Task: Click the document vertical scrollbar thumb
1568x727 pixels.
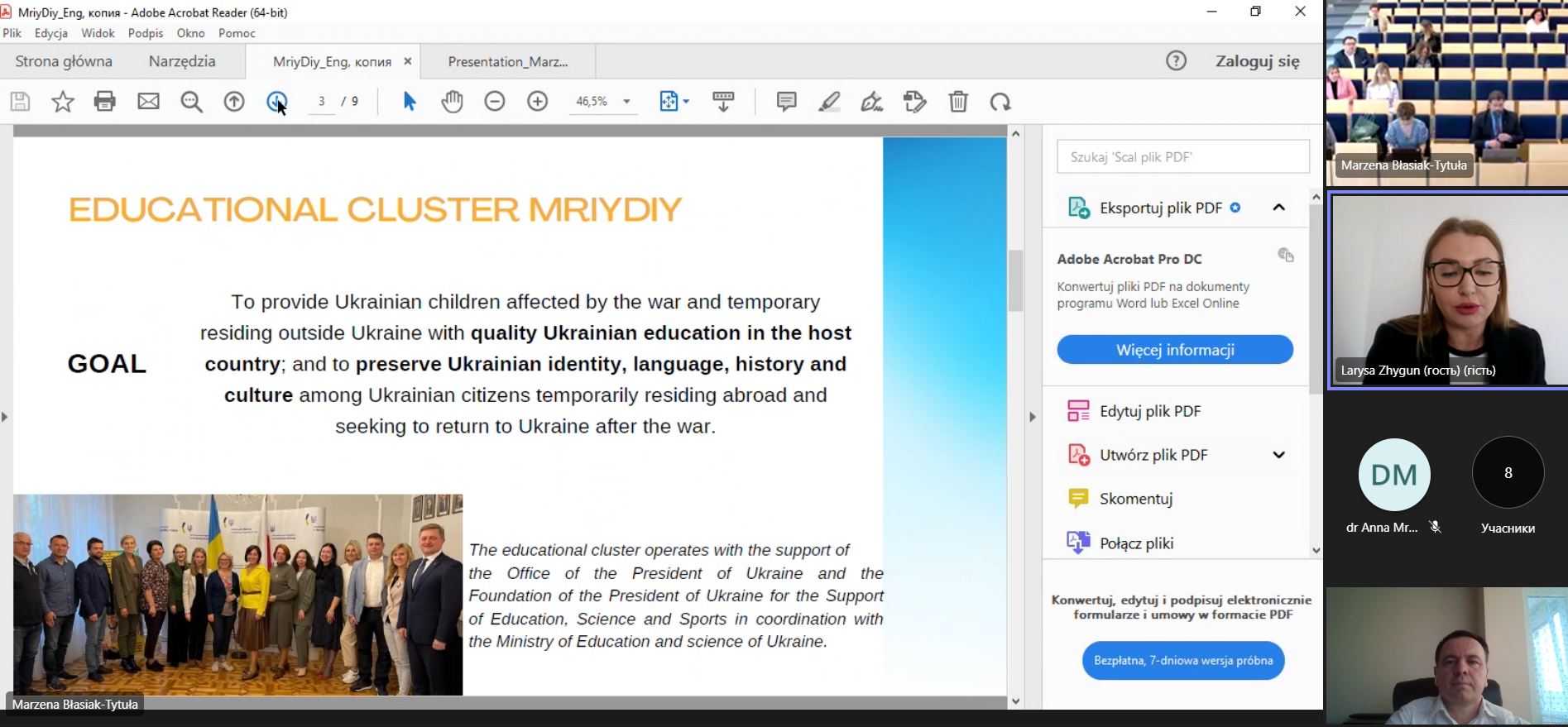Action: (x=1015, y=281)
